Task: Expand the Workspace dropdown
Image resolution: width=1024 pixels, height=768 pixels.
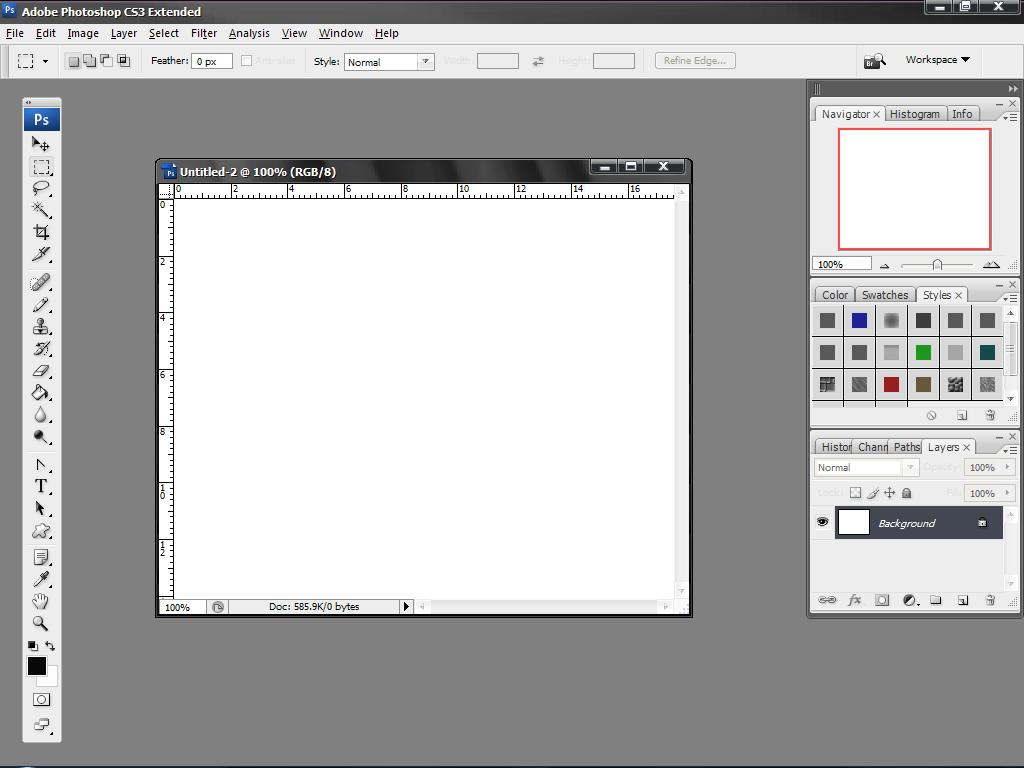Action: tap(937, 60)
